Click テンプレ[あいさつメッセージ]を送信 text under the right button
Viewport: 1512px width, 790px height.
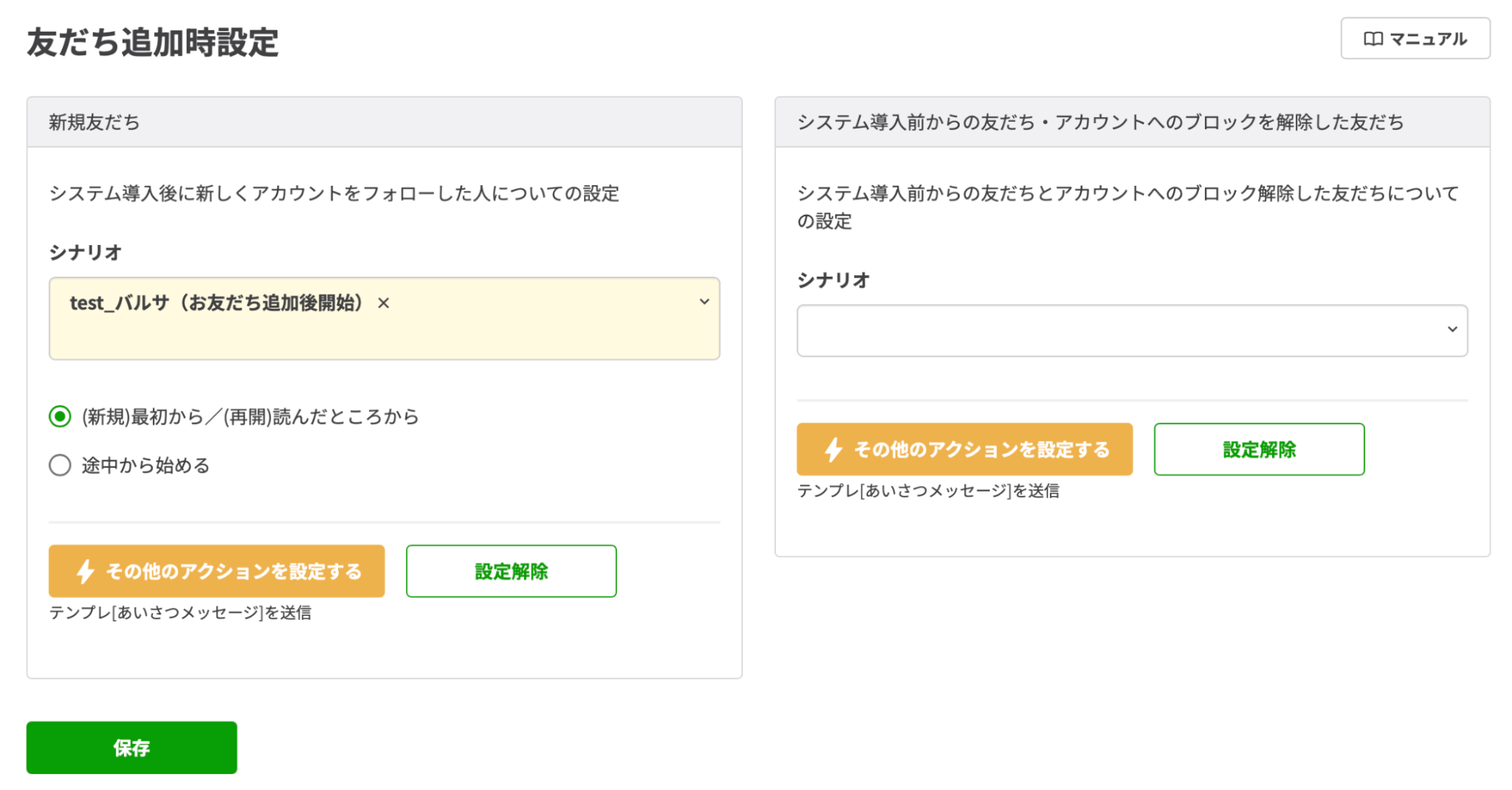[x=929, y=491]
